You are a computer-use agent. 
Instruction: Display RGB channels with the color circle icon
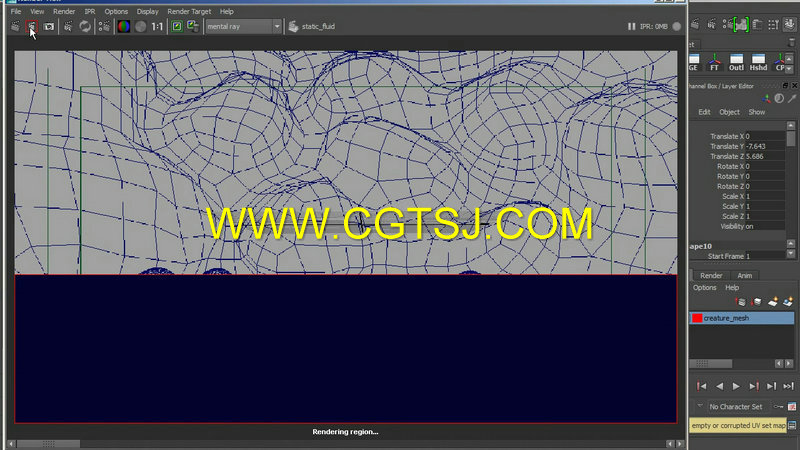(x=123, y=27)
